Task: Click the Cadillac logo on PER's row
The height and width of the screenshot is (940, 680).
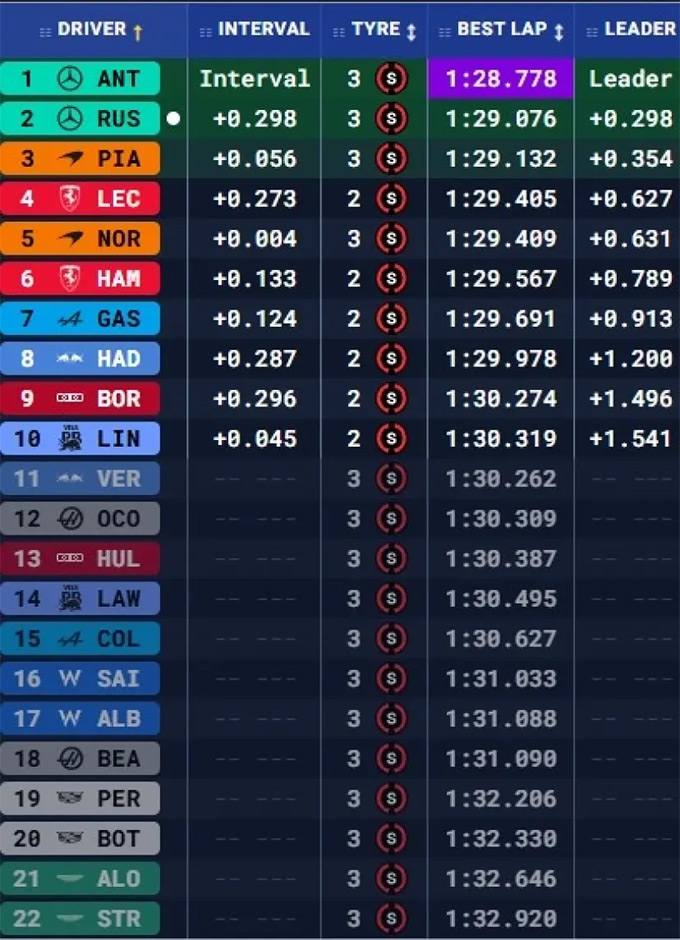Action: pos(70,799)
